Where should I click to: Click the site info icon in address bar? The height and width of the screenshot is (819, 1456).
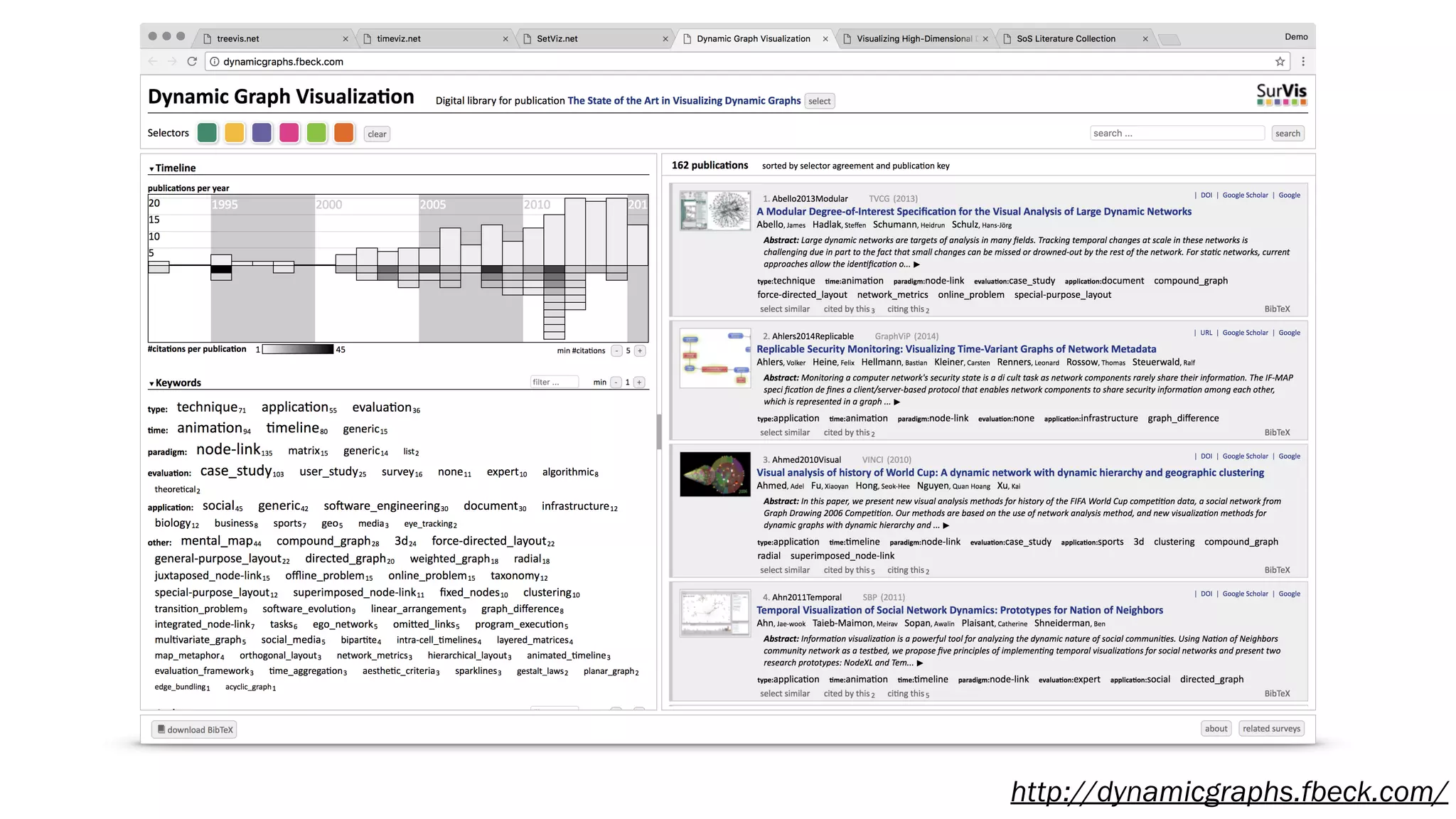click(x=215, y=62)
